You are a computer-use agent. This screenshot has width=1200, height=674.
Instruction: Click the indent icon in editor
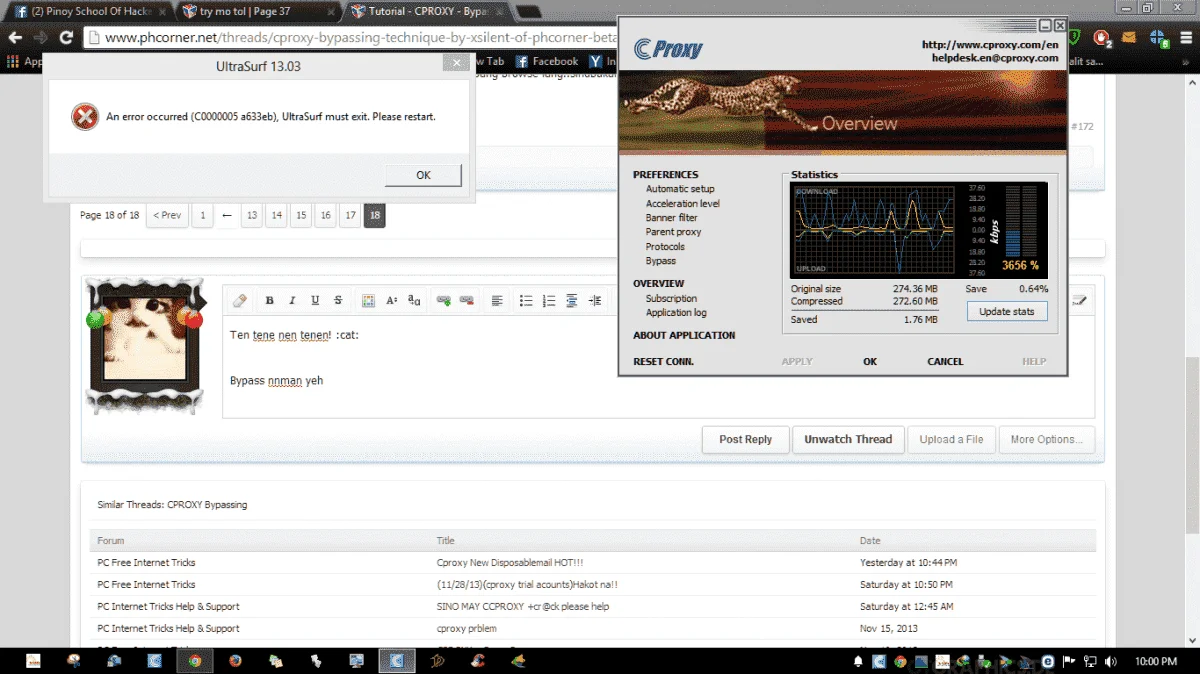pos(595,300)
